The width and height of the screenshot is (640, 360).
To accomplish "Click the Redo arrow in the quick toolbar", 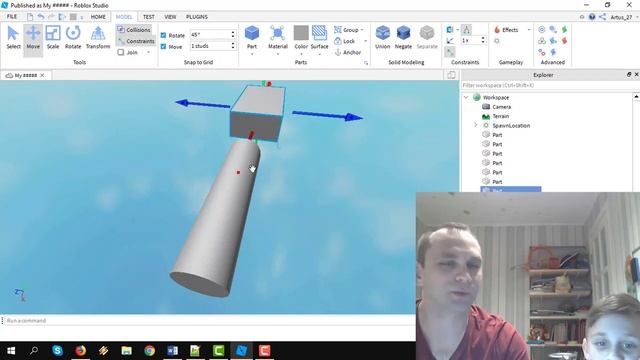I will (x=51, y=17).
